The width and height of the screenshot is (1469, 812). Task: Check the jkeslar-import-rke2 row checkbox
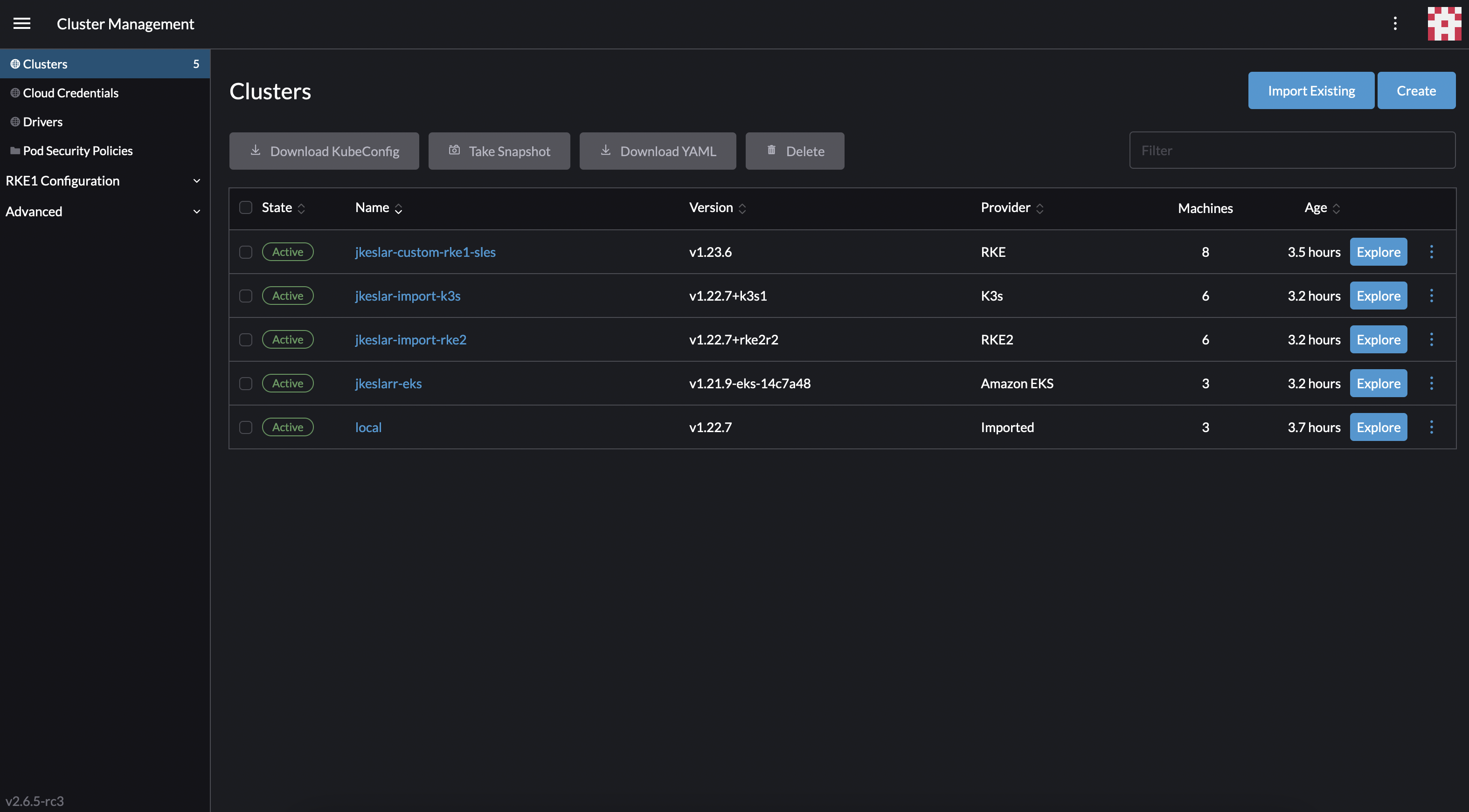coord(246,340)
